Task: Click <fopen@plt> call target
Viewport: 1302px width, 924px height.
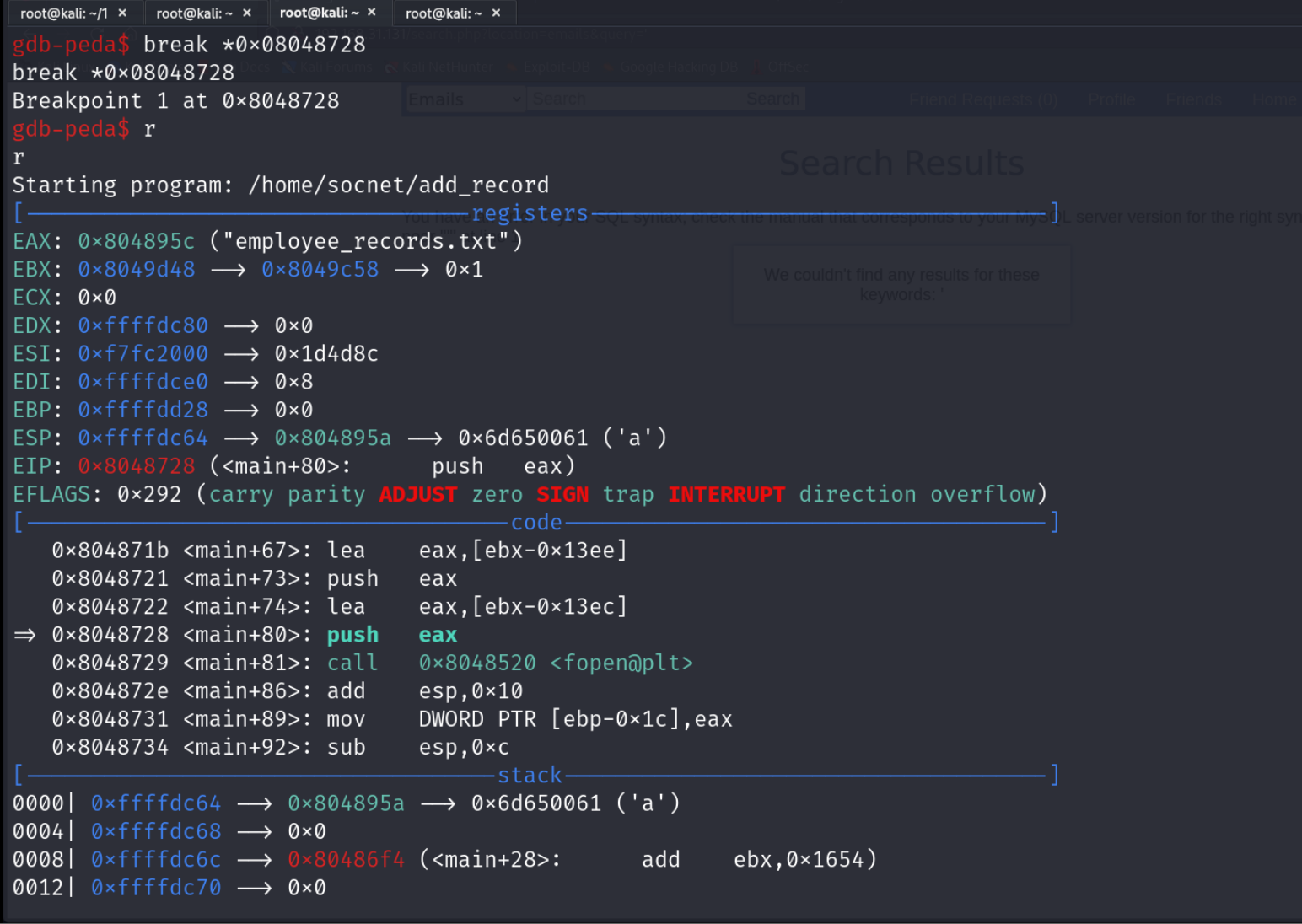Action: 621,663
